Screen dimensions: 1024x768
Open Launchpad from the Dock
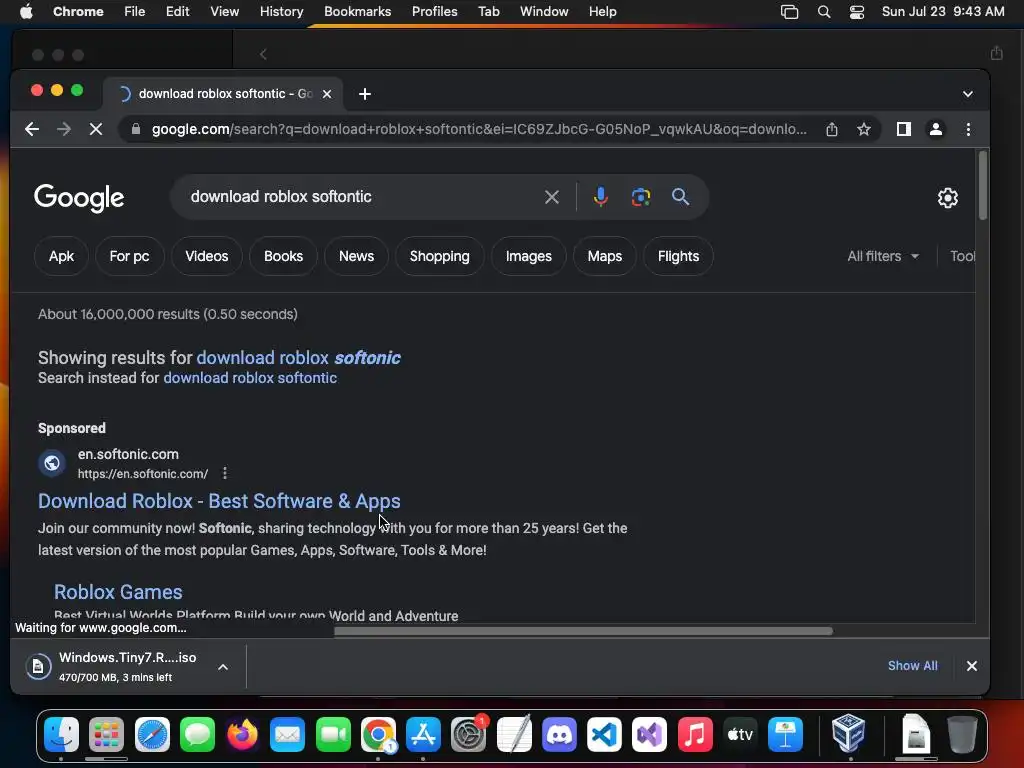(106, 735)
